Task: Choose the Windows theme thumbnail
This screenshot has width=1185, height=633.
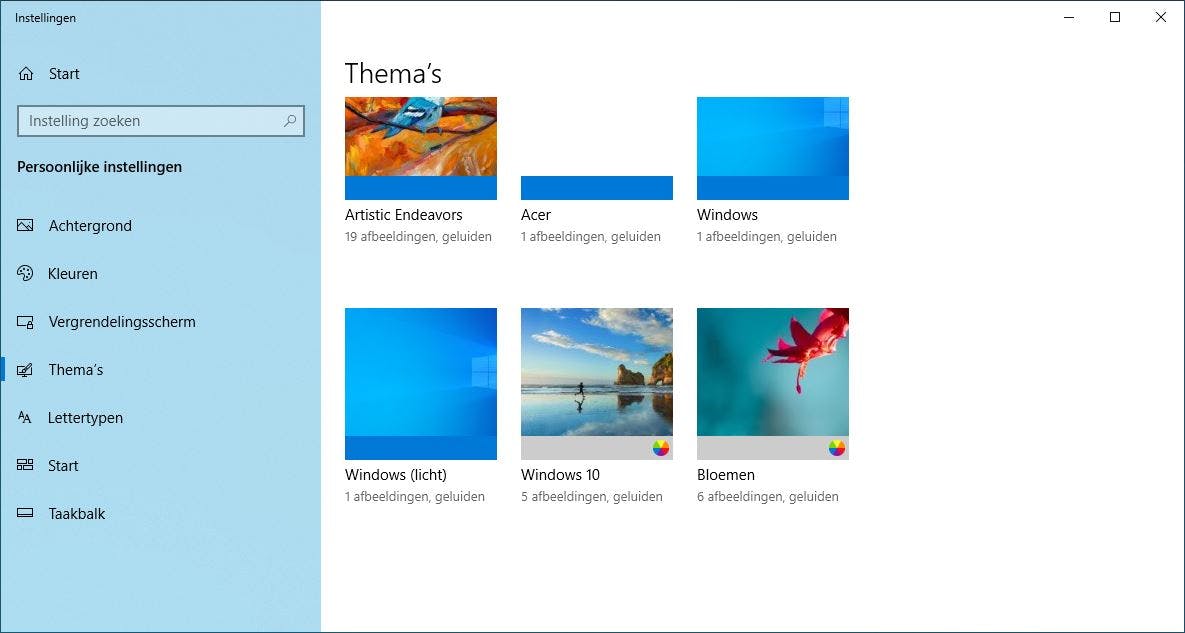Action: (773, 148)
